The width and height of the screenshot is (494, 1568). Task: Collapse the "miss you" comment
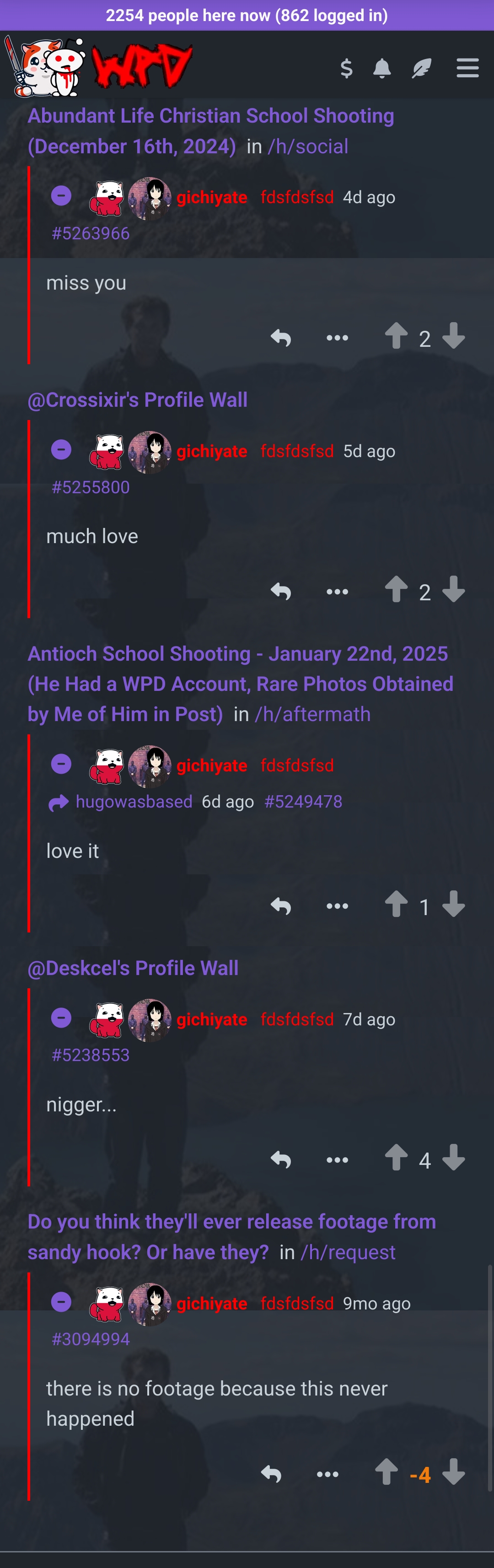point(61,196)
